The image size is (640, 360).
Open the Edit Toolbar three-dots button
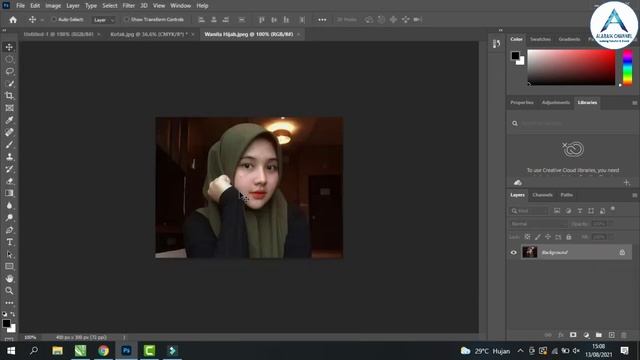[x=9, y=303]
